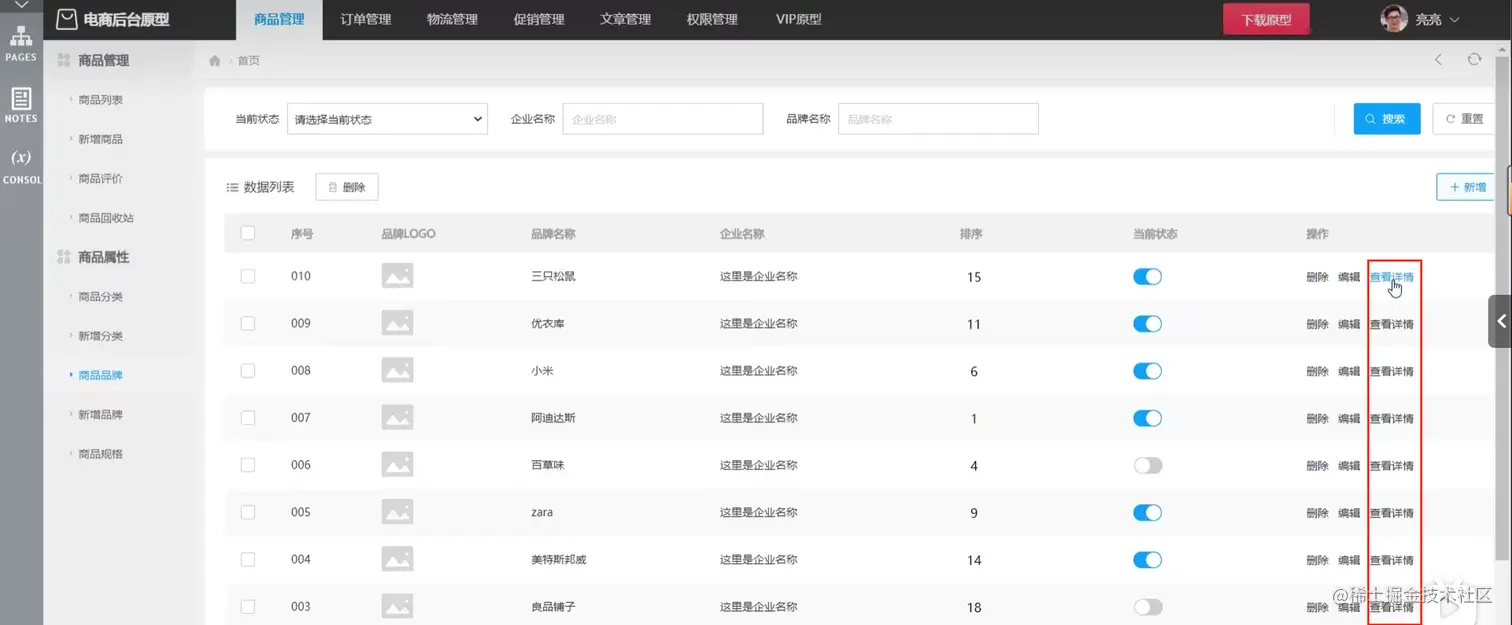
Task: Click the back arrow above the search area
Action: point(1438,59)
